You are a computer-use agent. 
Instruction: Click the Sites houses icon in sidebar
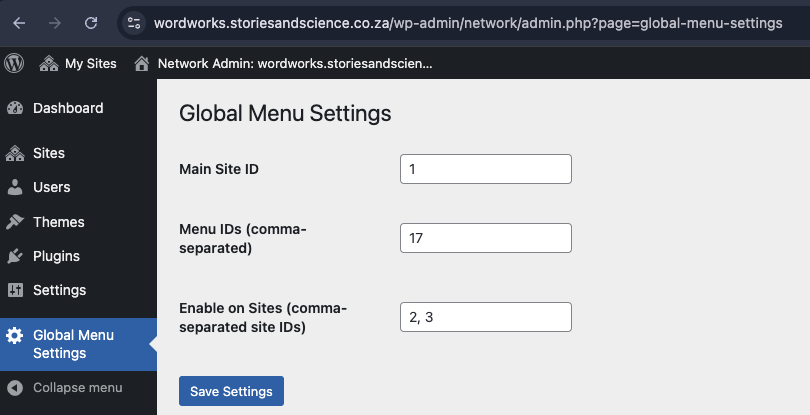click(x=15, y=153)
